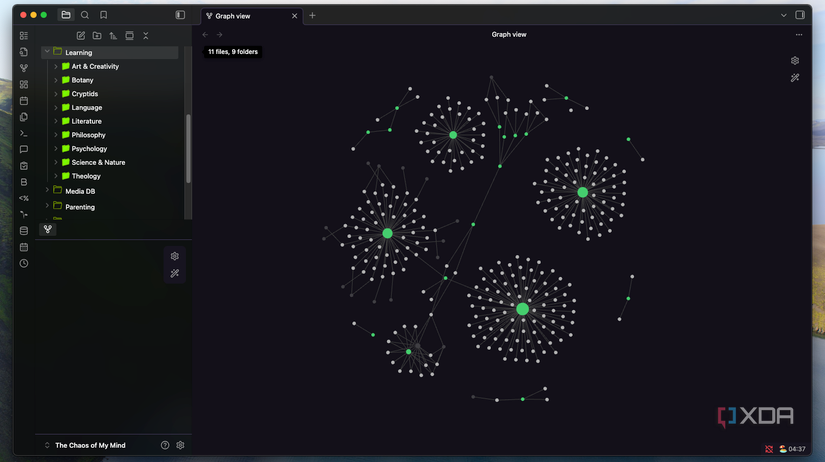825x462 pixels.
Task: Create a new note from file explorer toolbar
Action: pyautogui.click(x=81, y=36)
